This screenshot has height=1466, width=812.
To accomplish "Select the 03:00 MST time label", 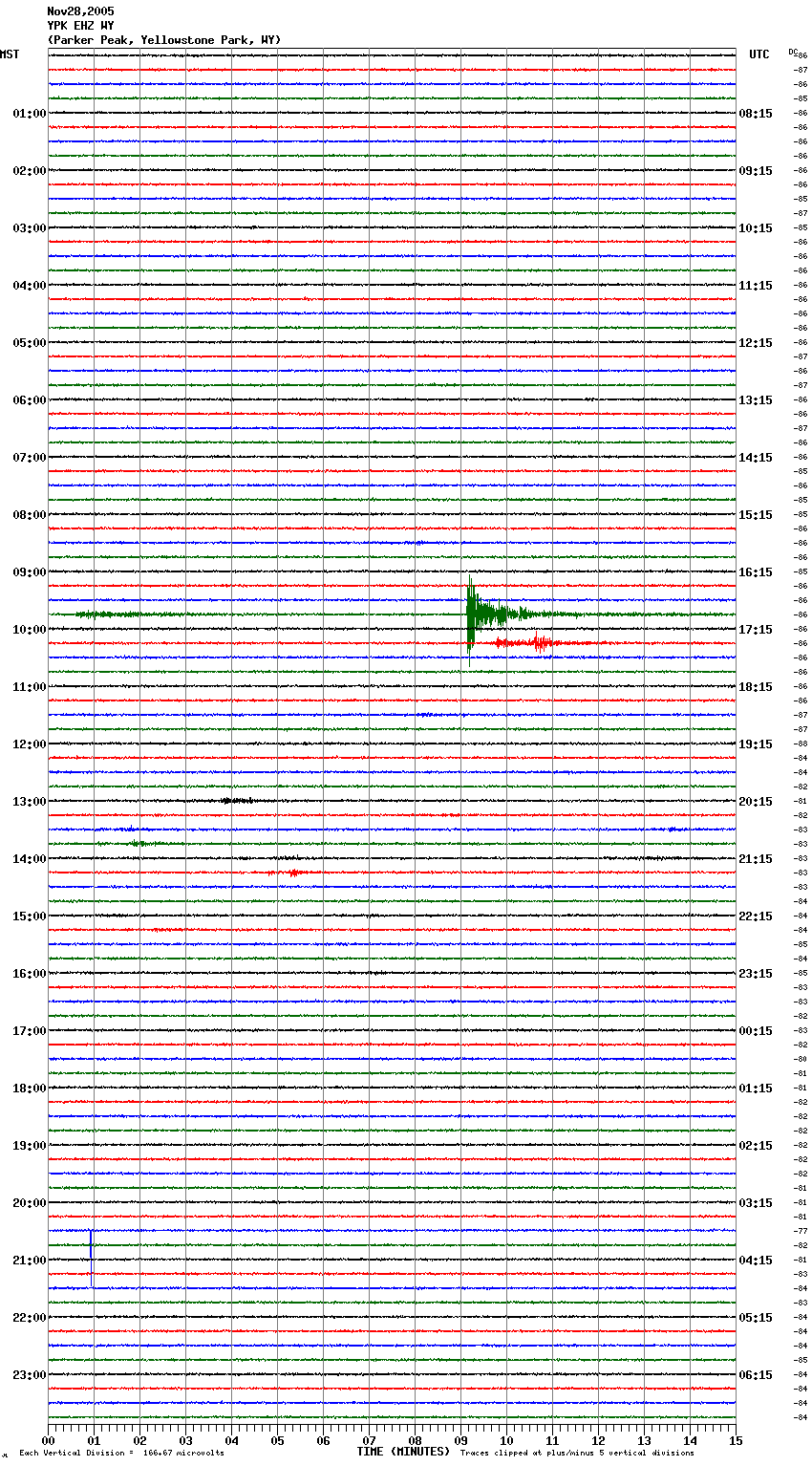I will (x=30, y=228).
